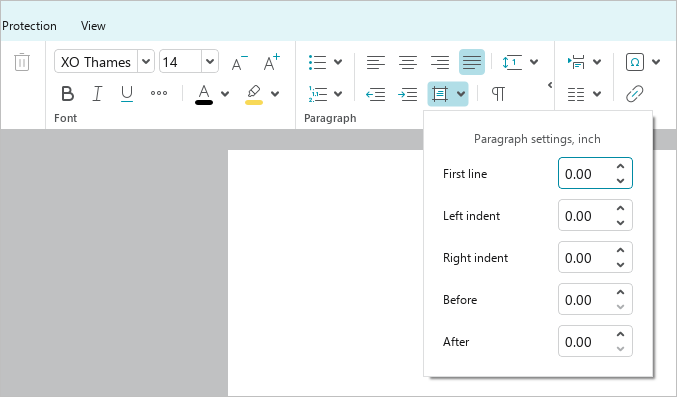The width and height of the screenshot is (677, 397).
Task: Increase Left indent value
Action: pyautogui.click(x=620, y=208)
